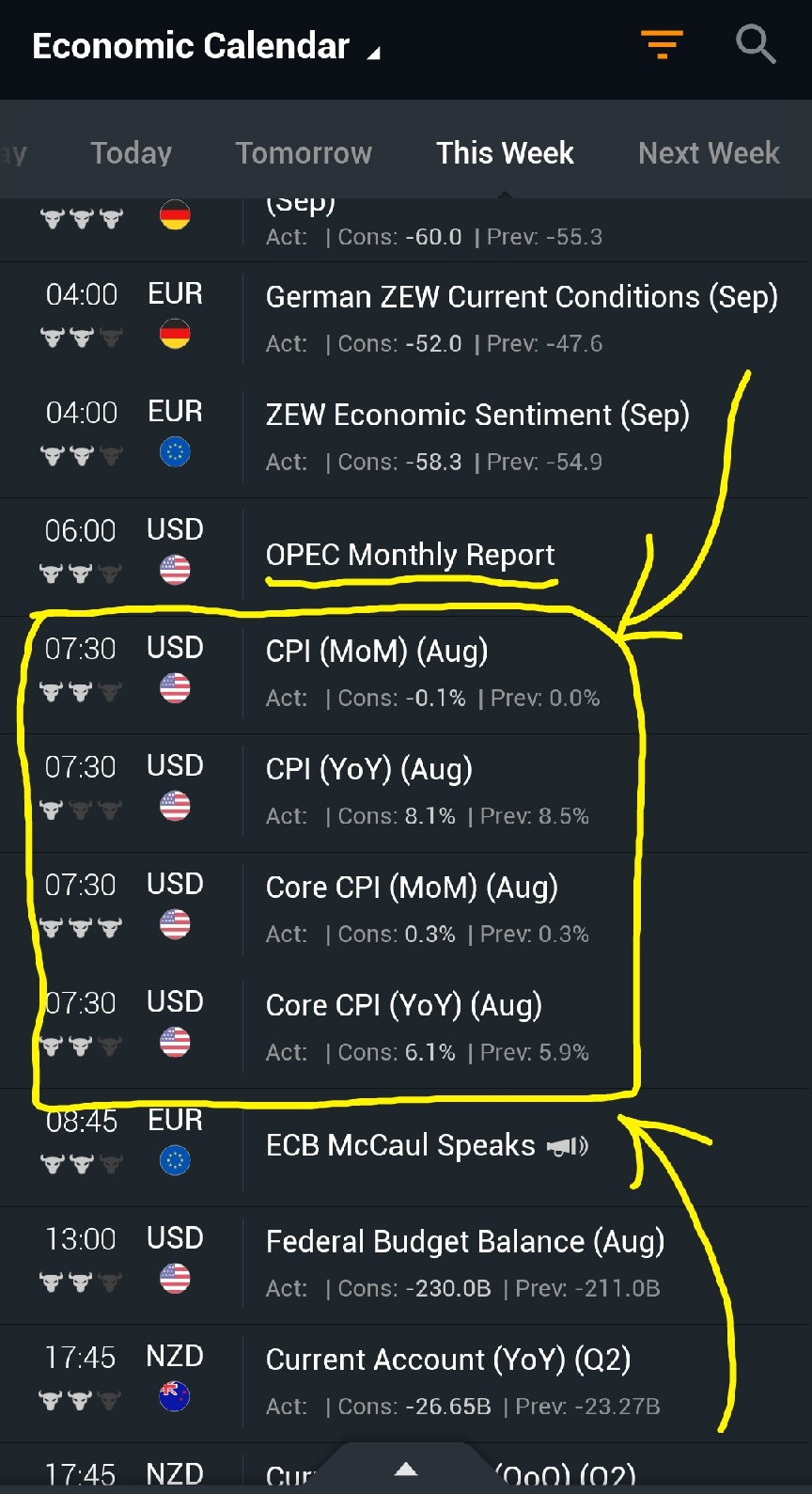Tap the bull-head volatility icons for Core CPI (MoM)

click(x=81, y=928)
